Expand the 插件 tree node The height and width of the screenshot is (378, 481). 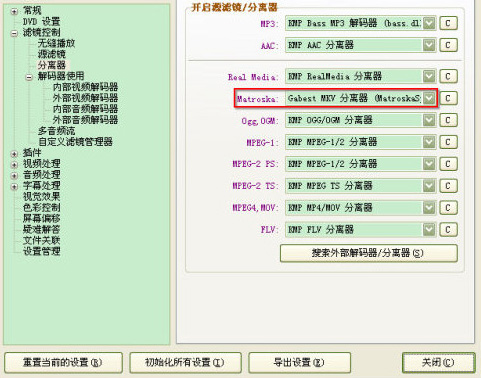14,154
